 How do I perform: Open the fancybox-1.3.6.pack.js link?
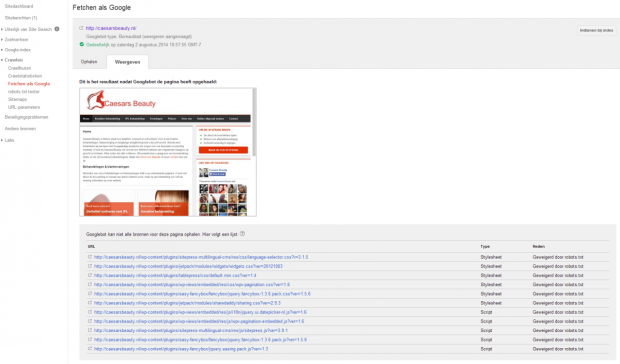tap(200, 339)
